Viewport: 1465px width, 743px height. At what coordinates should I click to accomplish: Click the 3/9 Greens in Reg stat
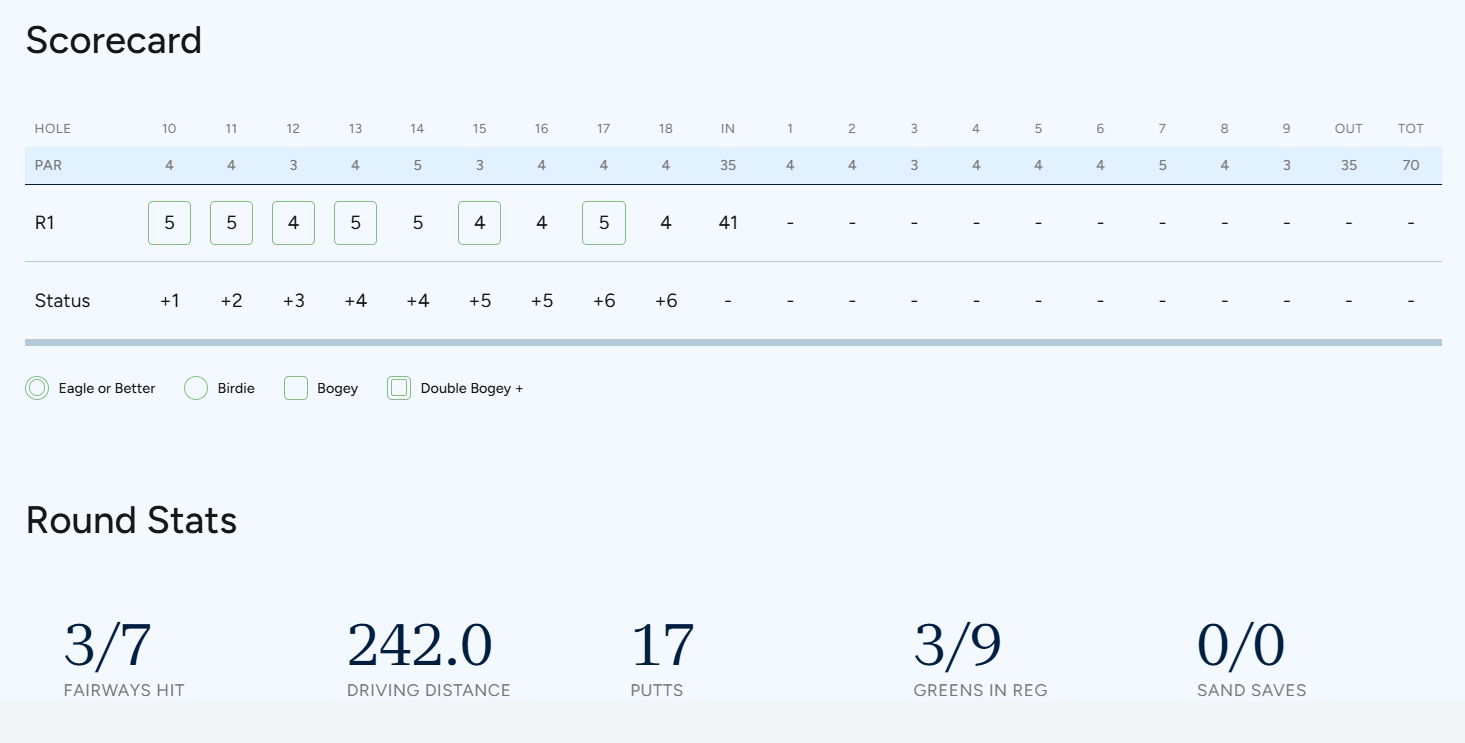pyautogui.click(x=957, y=646)
